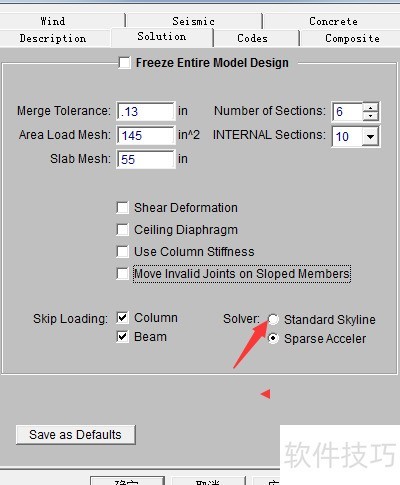The width and height of the screenshot is (400, 485).
Task: Check Move Invalid Joints on Sloped Members
Action: click(123, 274)
